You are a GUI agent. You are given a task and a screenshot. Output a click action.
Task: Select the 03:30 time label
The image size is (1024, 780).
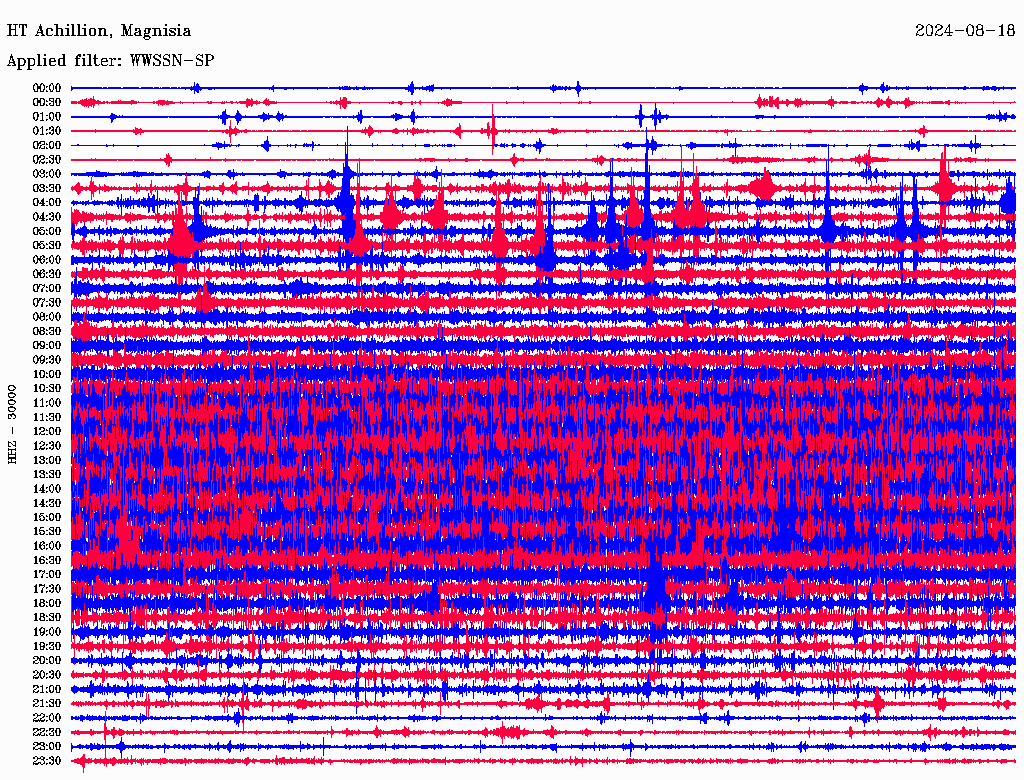click(x=46, y=188)
